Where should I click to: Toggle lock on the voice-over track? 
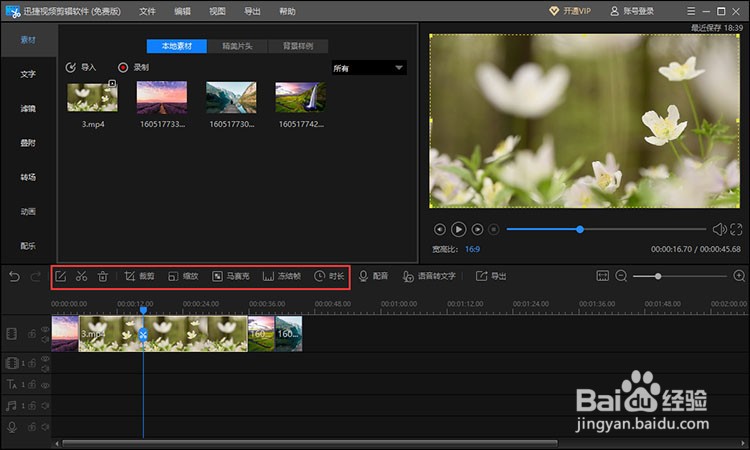pyautogui.click(x=32, y=427)
